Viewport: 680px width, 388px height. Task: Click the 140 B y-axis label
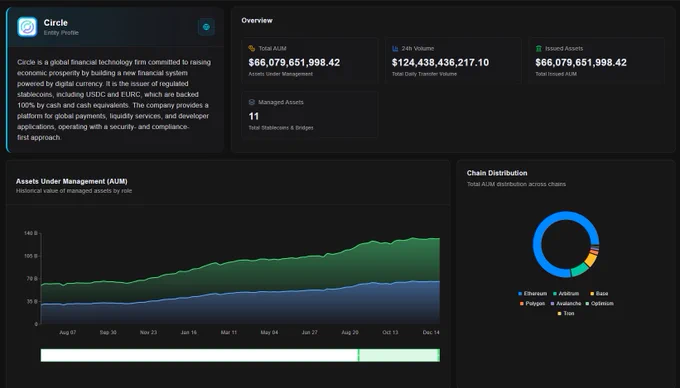31,233
